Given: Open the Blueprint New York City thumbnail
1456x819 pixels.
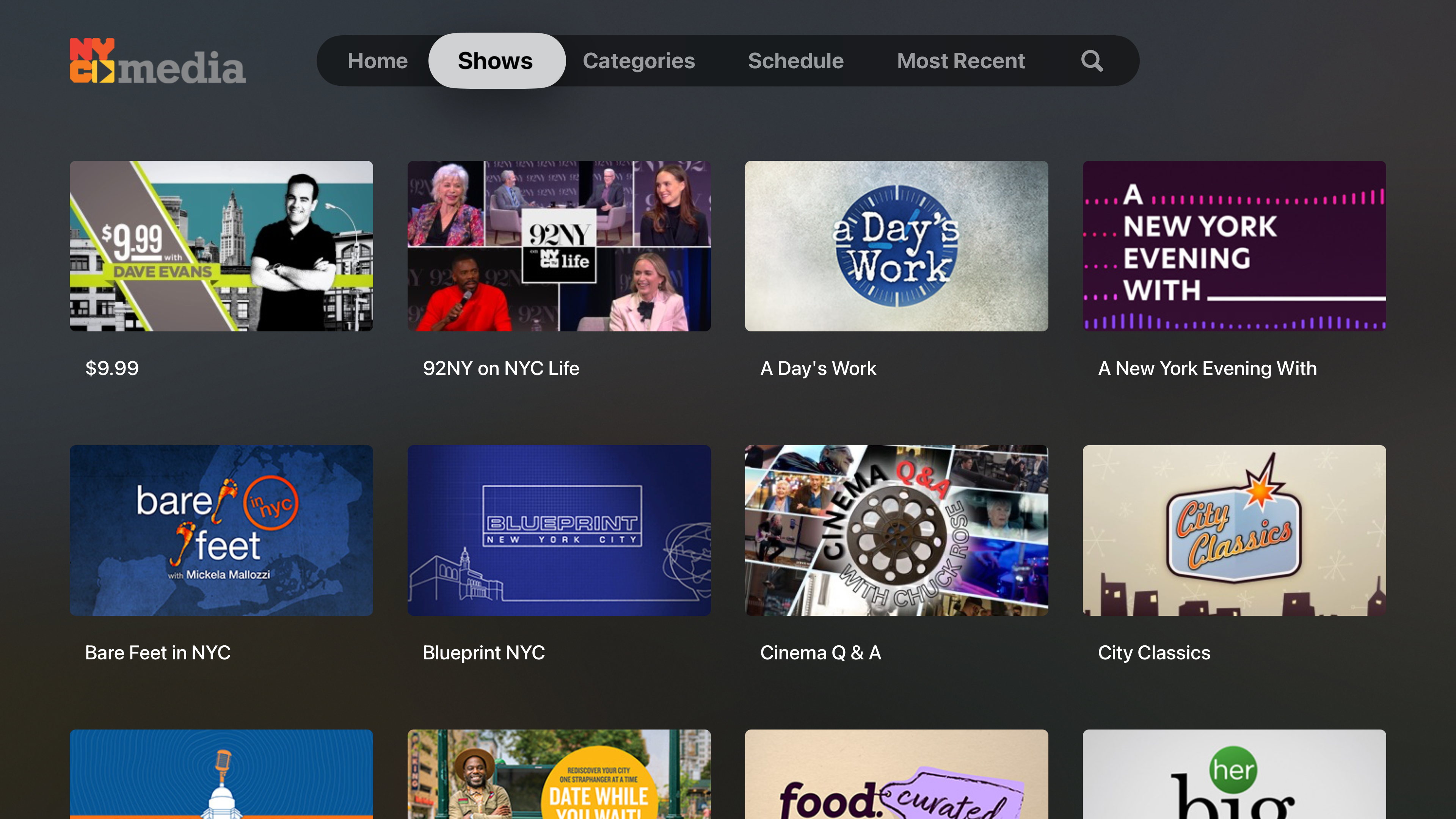Looking at the screenshot, I should (559, 530).
